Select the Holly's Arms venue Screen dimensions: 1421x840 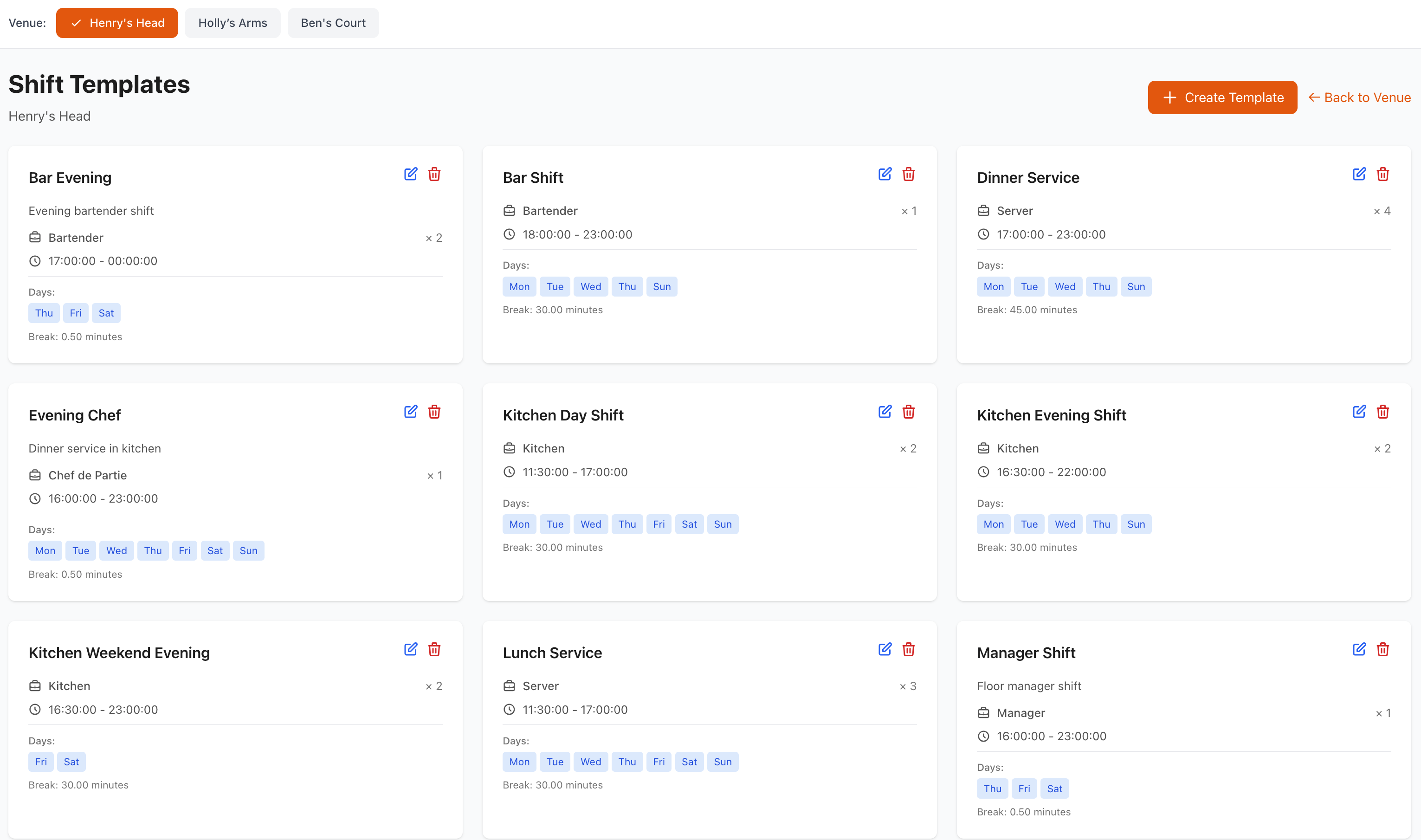click(x=233, y=23)
